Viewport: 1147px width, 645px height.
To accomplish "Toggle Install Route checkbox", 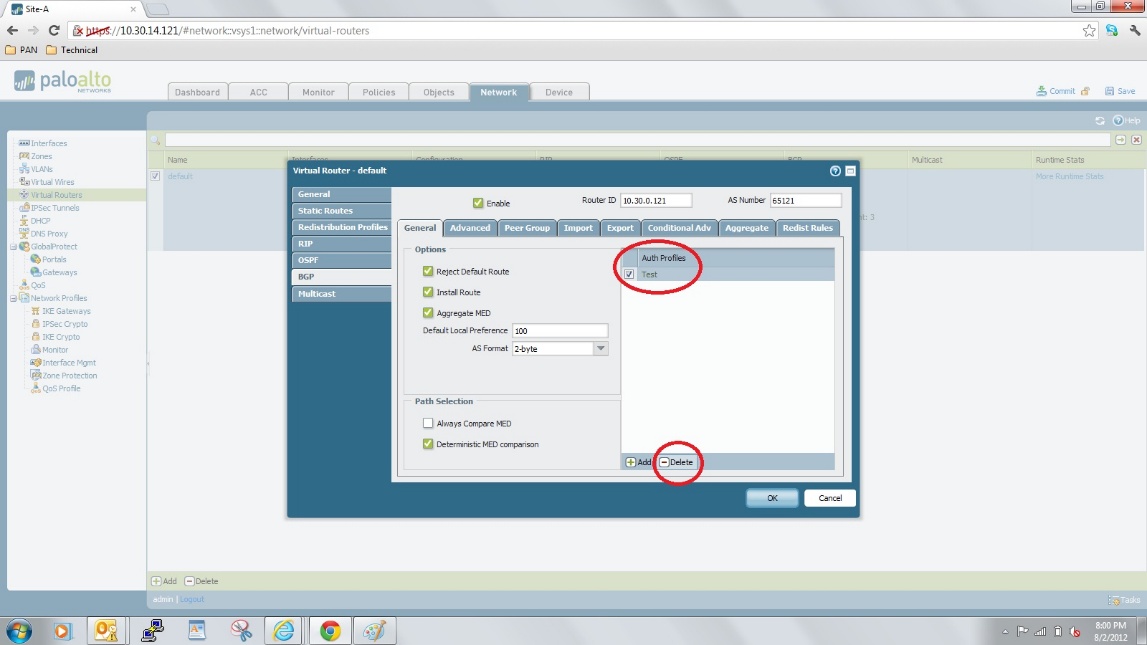I will click(x=428, y=292).
